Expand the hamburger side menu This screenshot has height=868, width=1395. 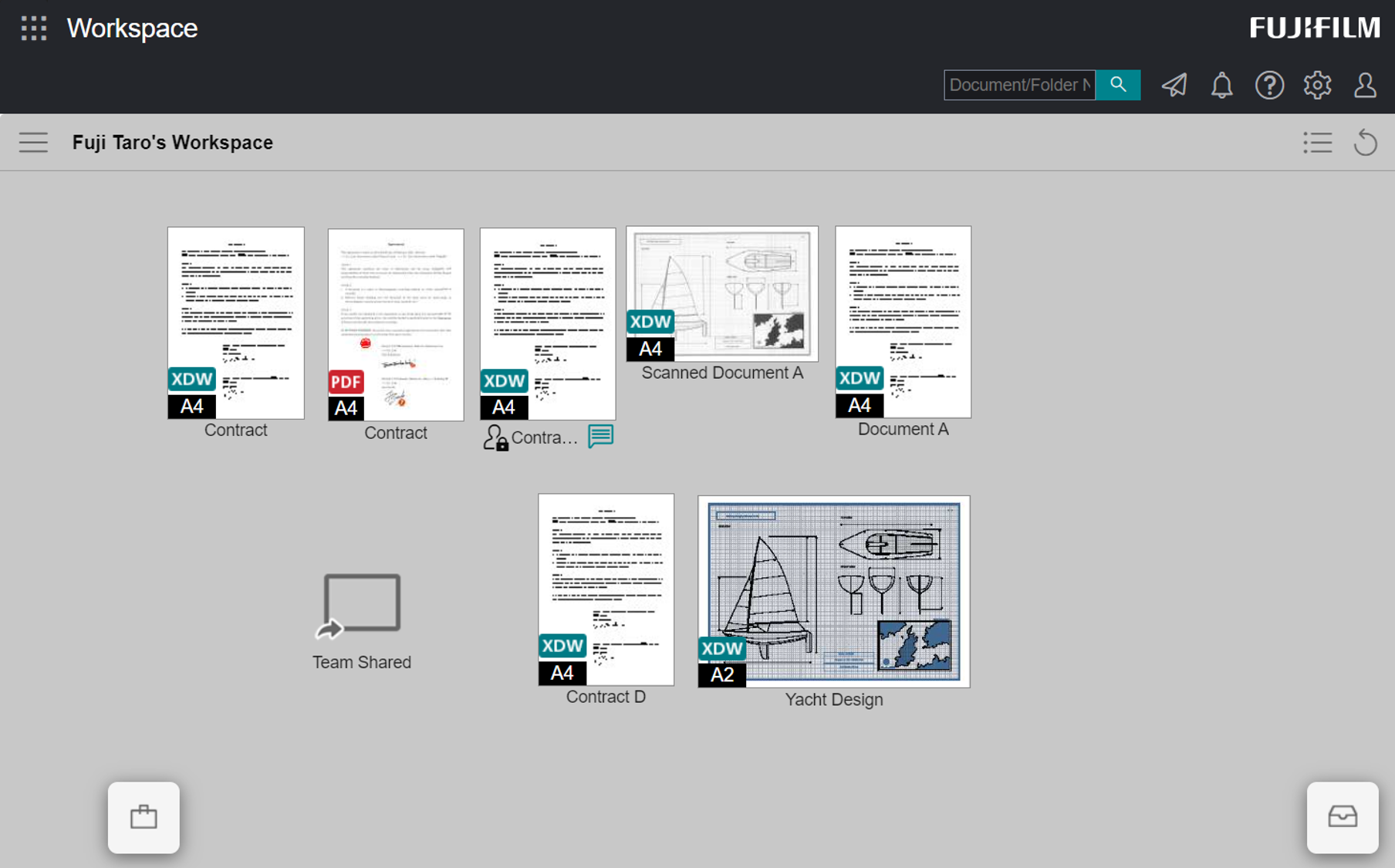33,143
